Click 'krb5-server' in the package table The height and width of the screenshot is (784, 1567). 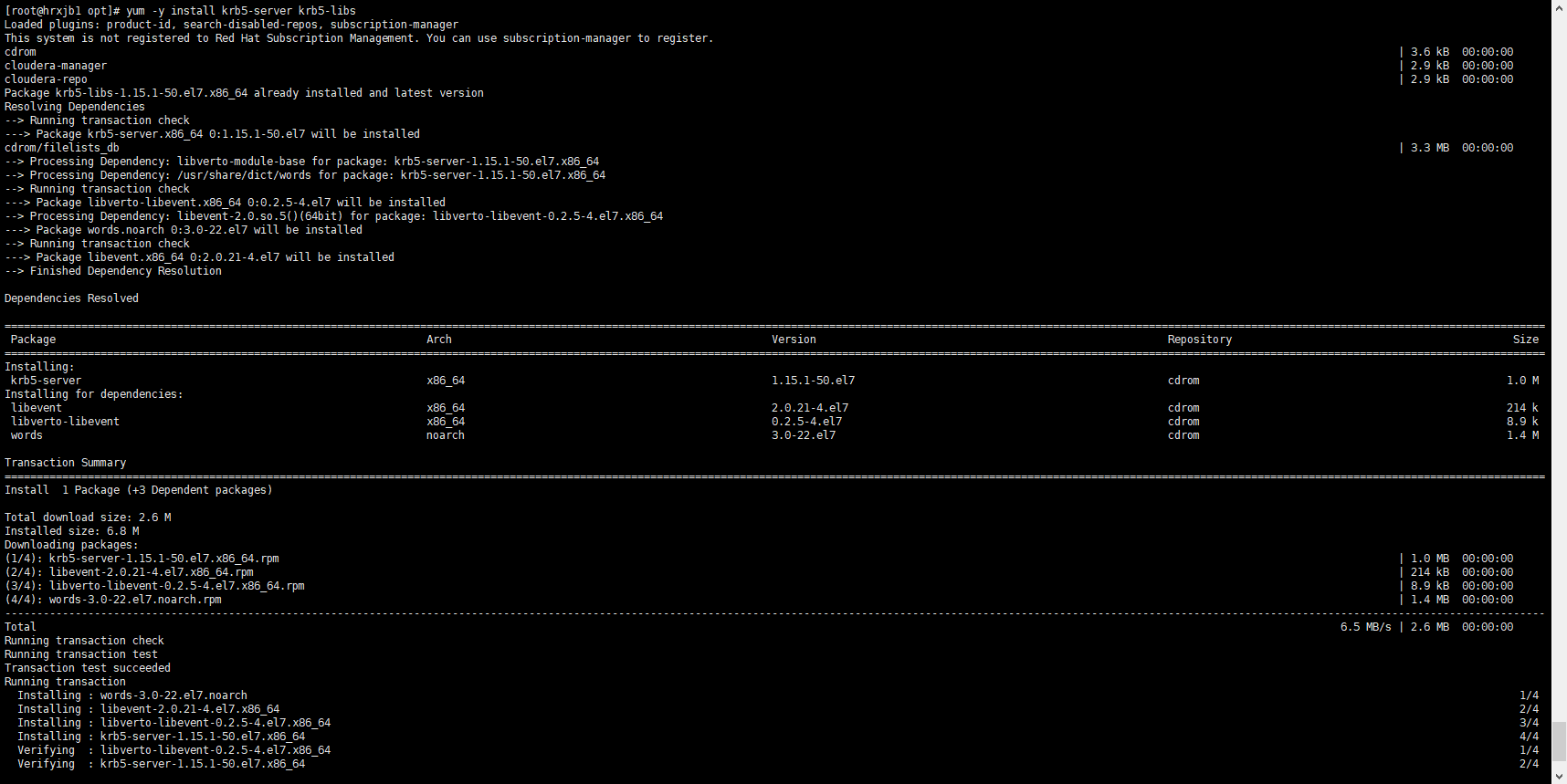[x=47, y=381]
